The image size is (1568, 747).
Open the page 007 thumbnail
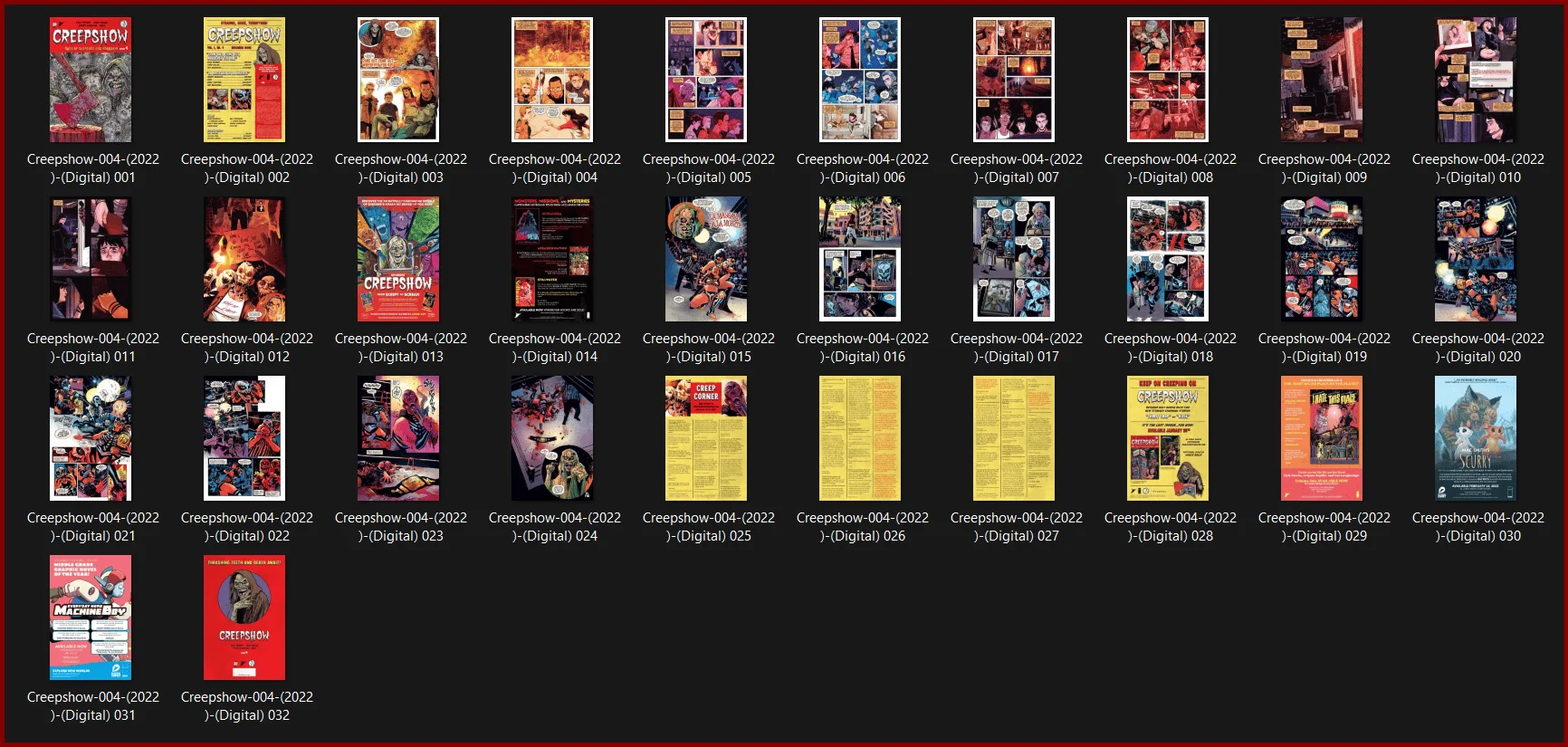click(1014, 80)
